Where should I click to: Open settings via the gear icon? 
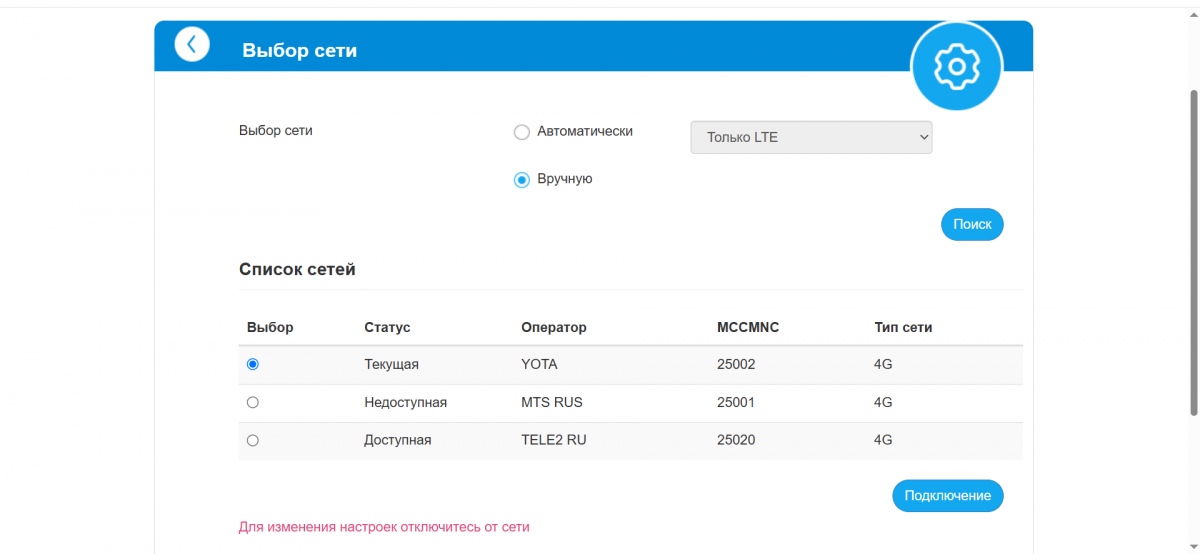[956, 66]
